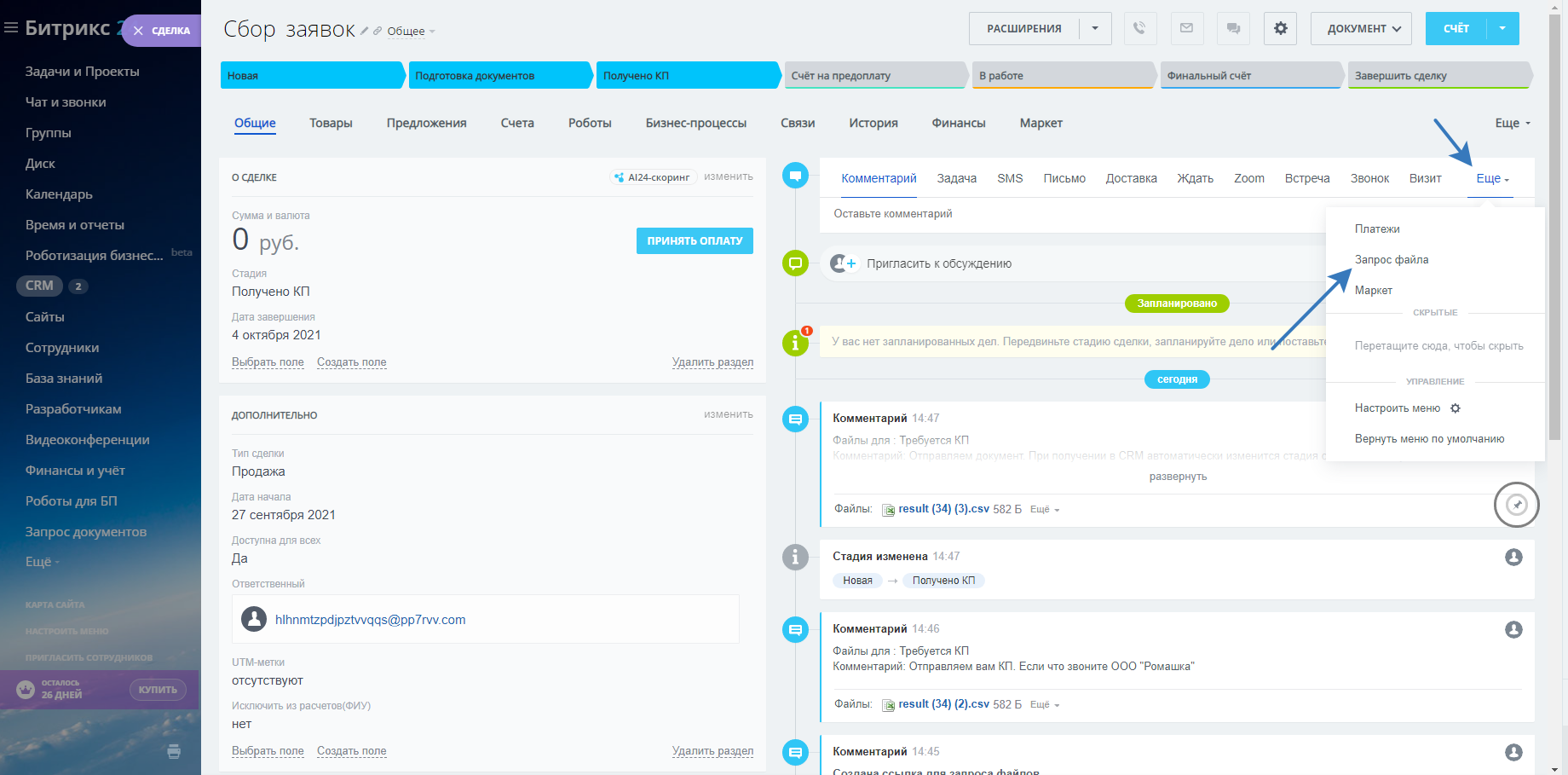This screenshot has height=775, width=1568.
Task: Click the pencil icon to rename deal
Action: pos(365,31)
